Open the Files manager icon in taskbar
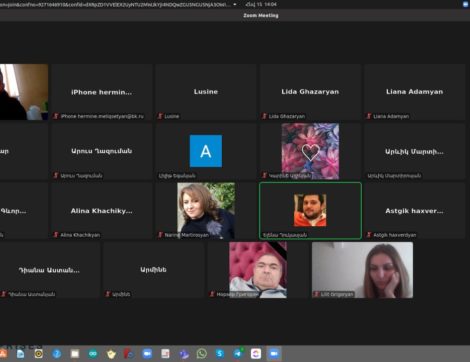470x362 pixels. 75,353
